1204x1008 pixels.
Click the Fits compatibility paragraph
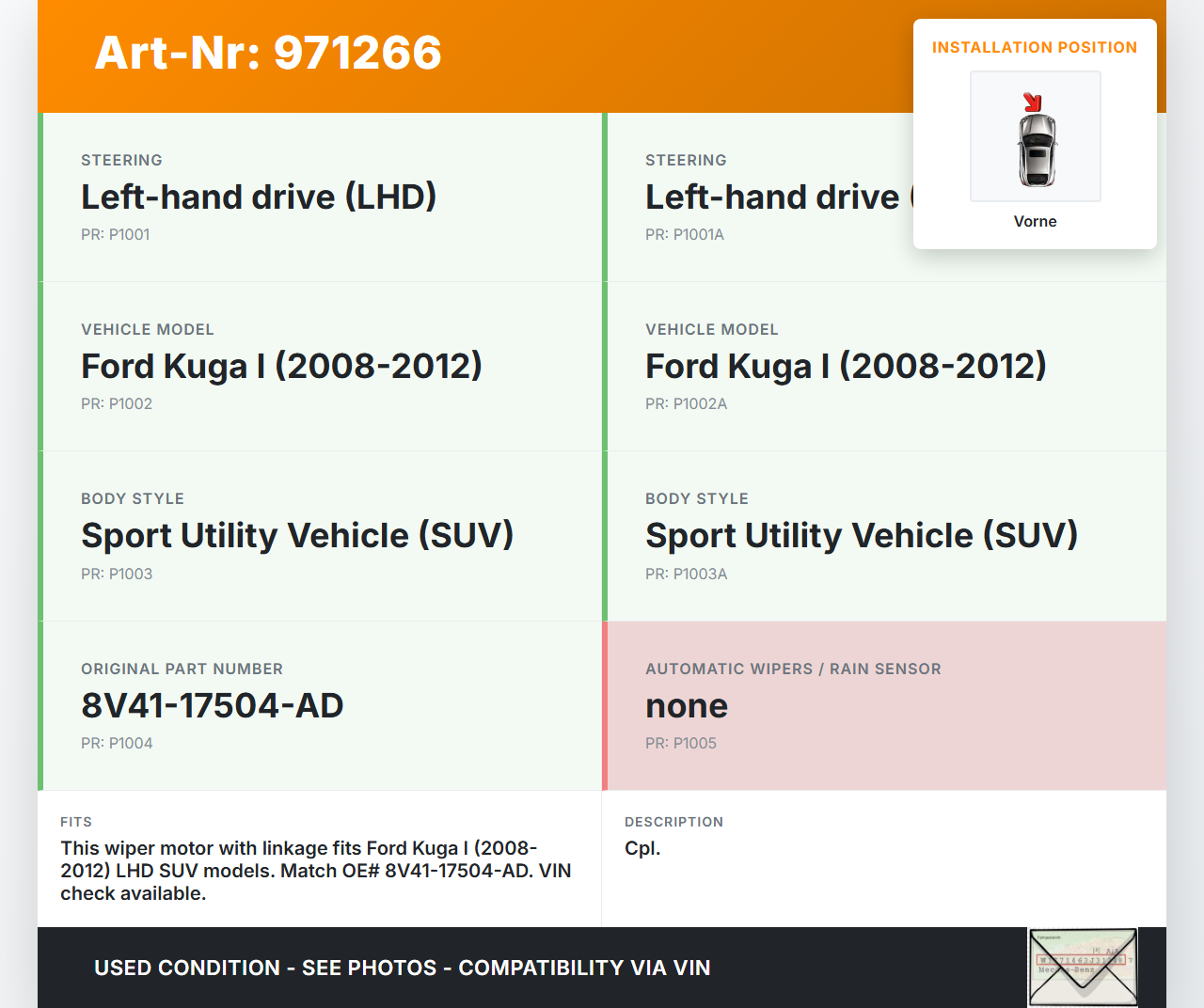(x=316, y=871)
